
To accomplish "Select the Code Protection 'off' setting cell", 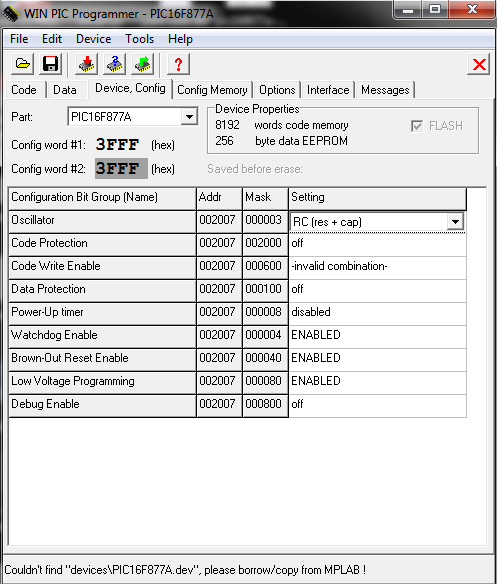I will pos(377,244).
